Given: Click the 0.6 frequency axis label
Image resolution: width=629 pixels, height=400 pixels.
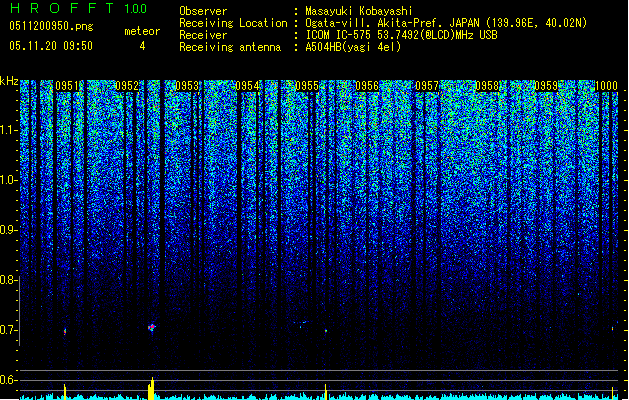Looking at the screenshot, I should click(8, 380).
